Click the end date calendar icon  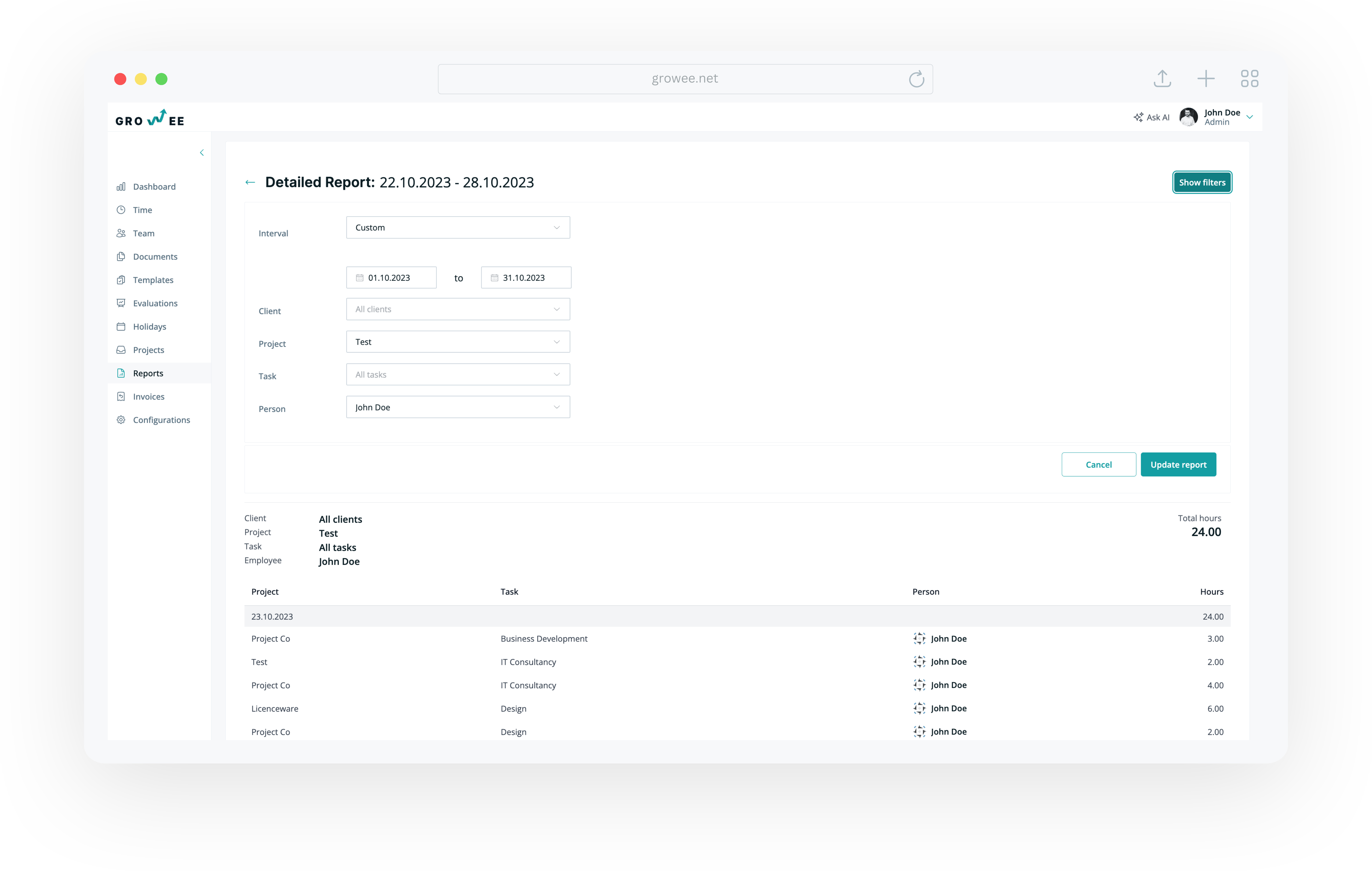(x=495, y=278)
